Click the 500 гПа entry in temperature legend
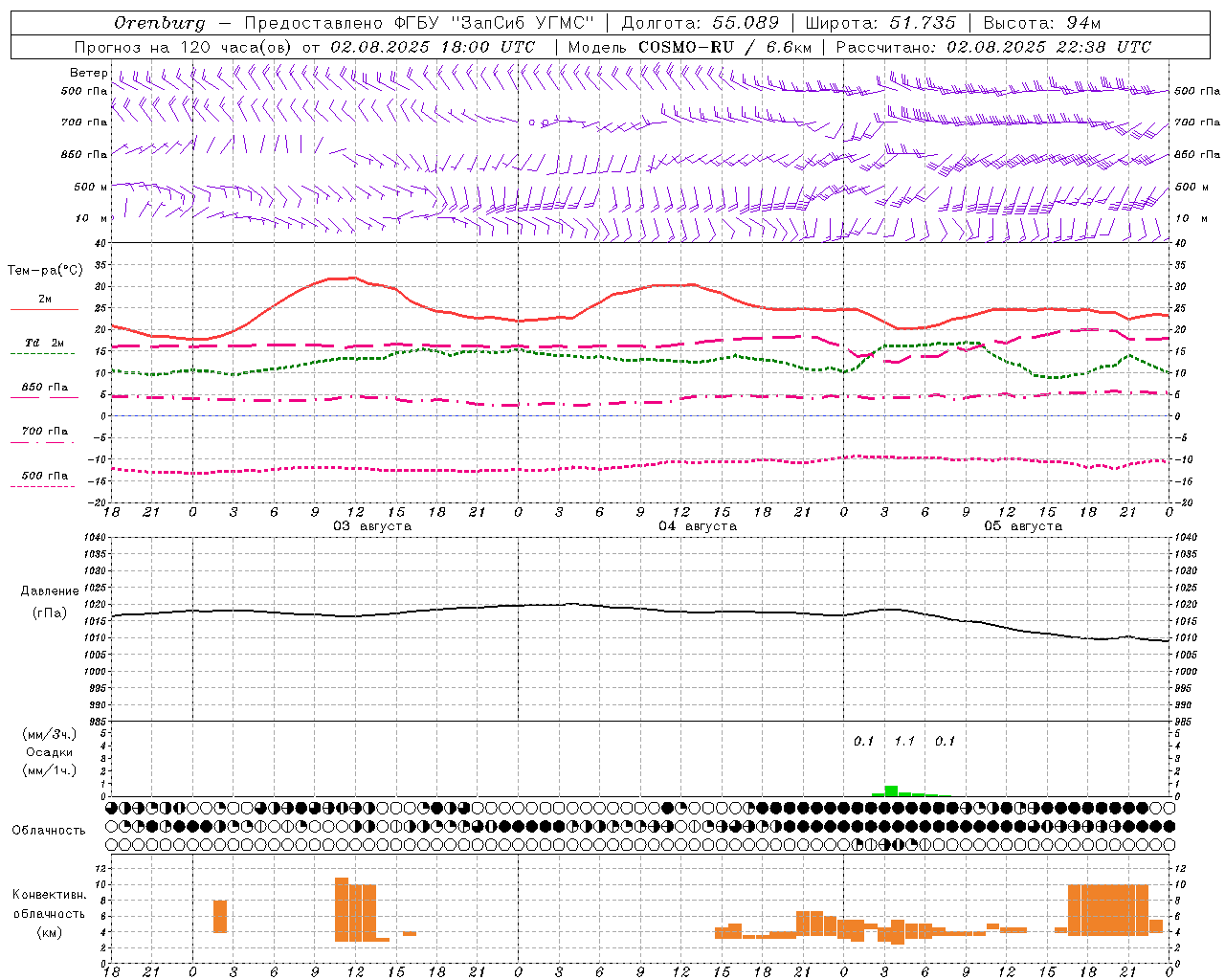 [x=45, y=476]
